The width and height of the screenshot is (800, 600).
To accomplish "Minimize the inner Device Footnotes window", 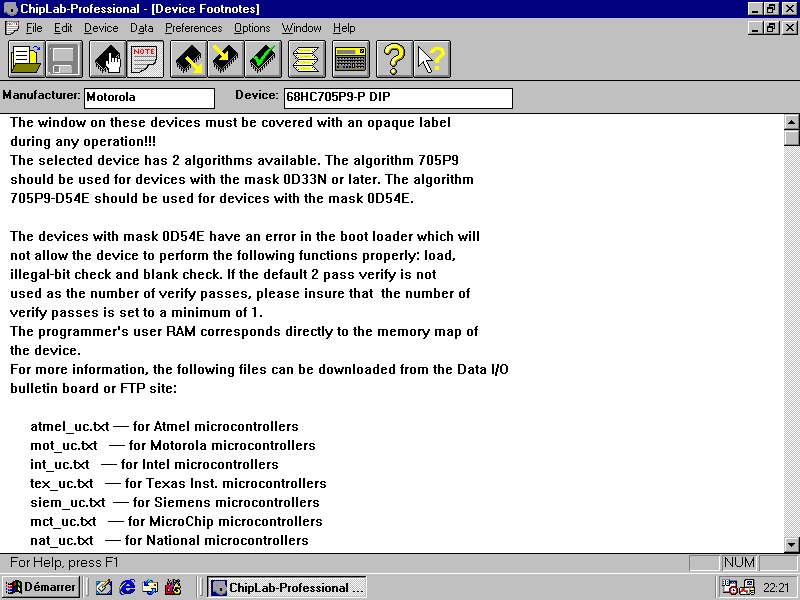I will (756, 28).
